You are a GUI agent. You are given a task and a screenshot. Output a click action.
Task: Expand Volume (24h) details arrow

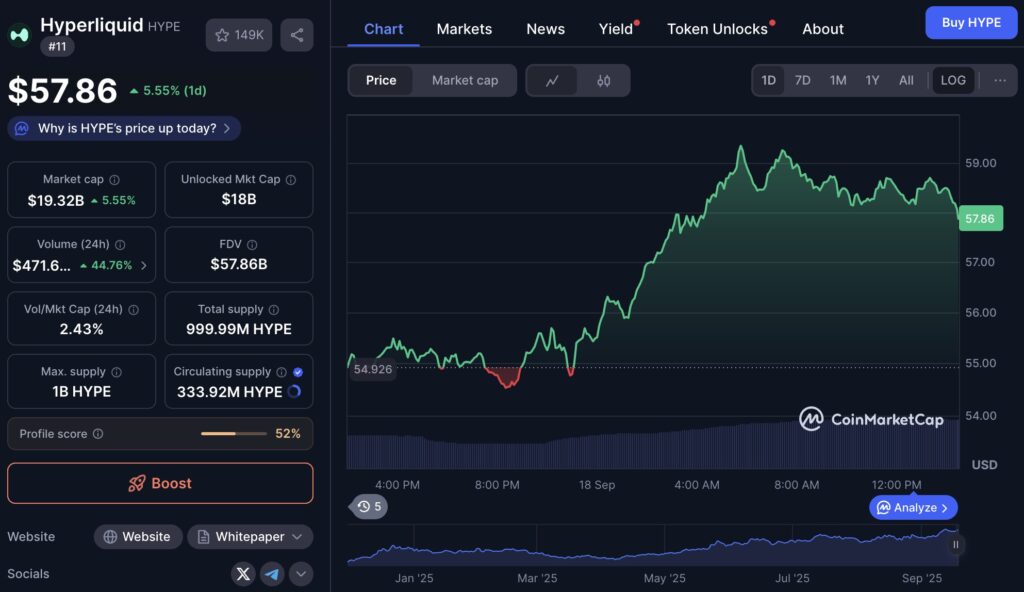[x=144, y=265]
